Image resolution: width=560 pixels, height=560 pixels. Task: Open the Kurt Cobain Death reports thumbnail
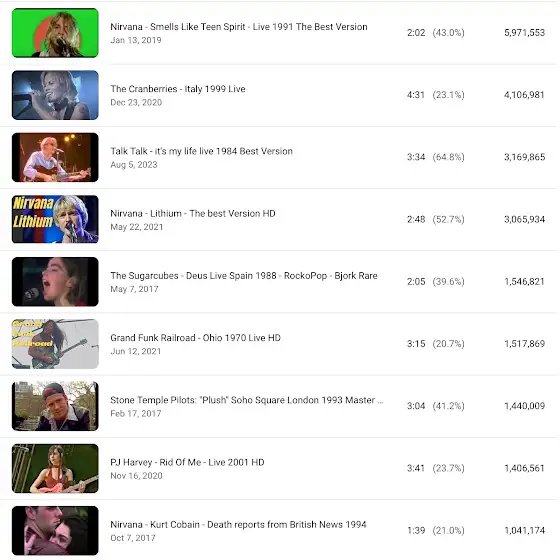pos(55,530)
